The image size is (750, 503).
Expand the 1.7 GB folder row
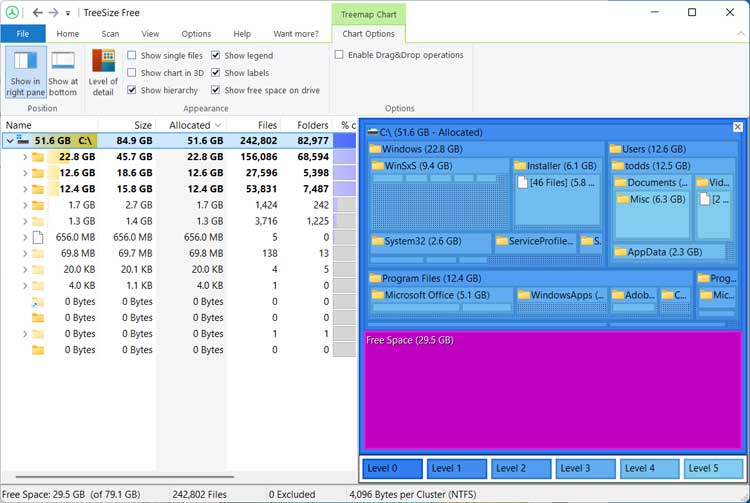click(x=25, y=205)
